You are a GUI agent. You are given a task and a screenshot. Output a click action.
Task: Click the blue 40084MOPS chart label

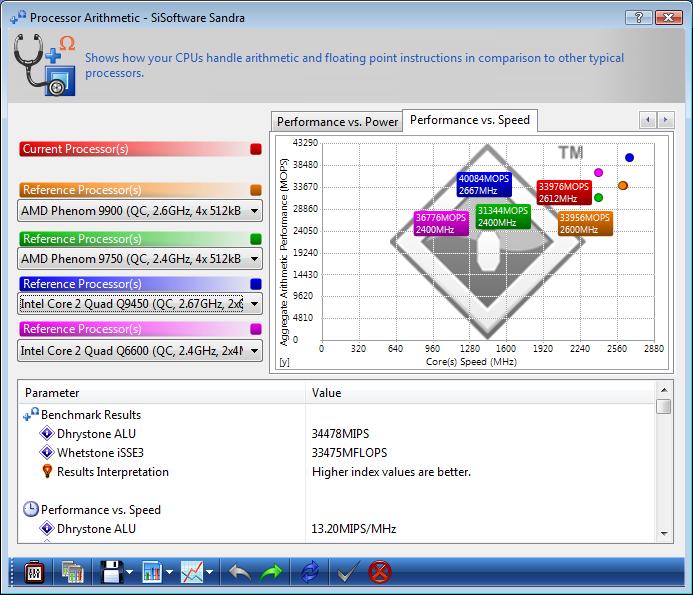pyautogui.click(x=484, y=184)
